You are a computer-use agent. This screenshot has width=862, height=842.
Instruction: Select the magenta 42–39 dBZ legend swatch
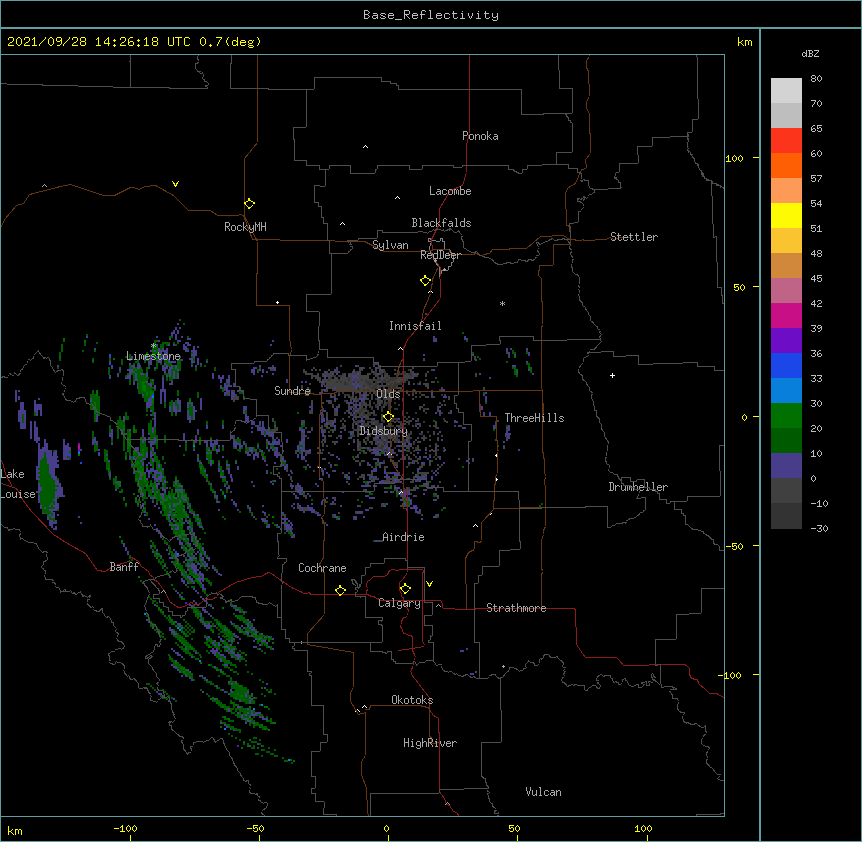[x=786, y=315]
